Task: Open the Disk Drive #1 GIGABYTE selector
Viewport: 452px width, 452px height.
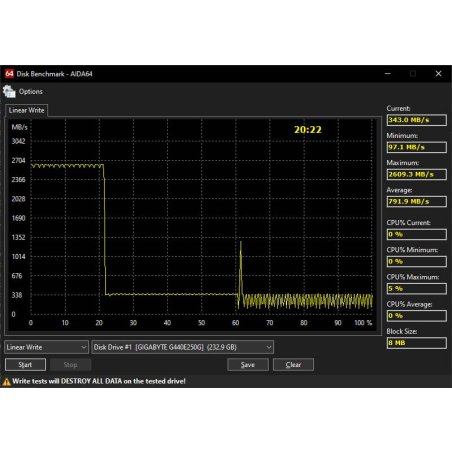Action: (x=183, y=347)
